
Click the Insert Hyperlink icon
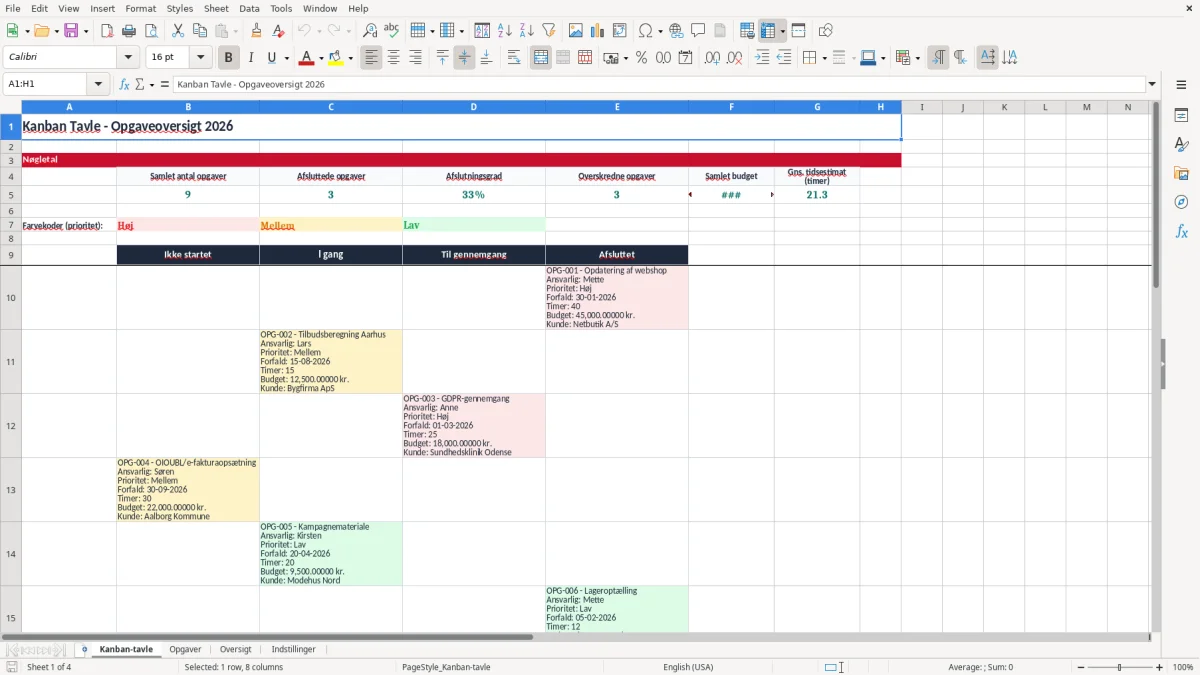(676, 31)
